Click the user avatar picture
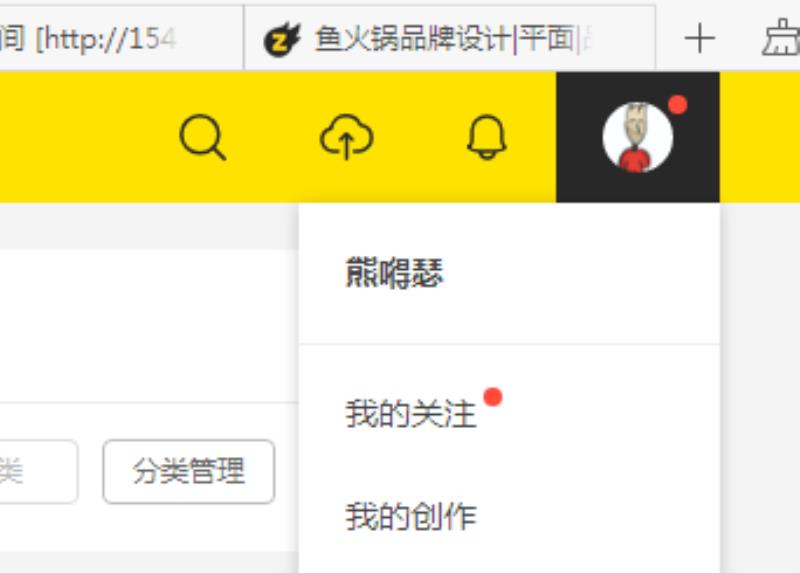 tap(637, 137)
